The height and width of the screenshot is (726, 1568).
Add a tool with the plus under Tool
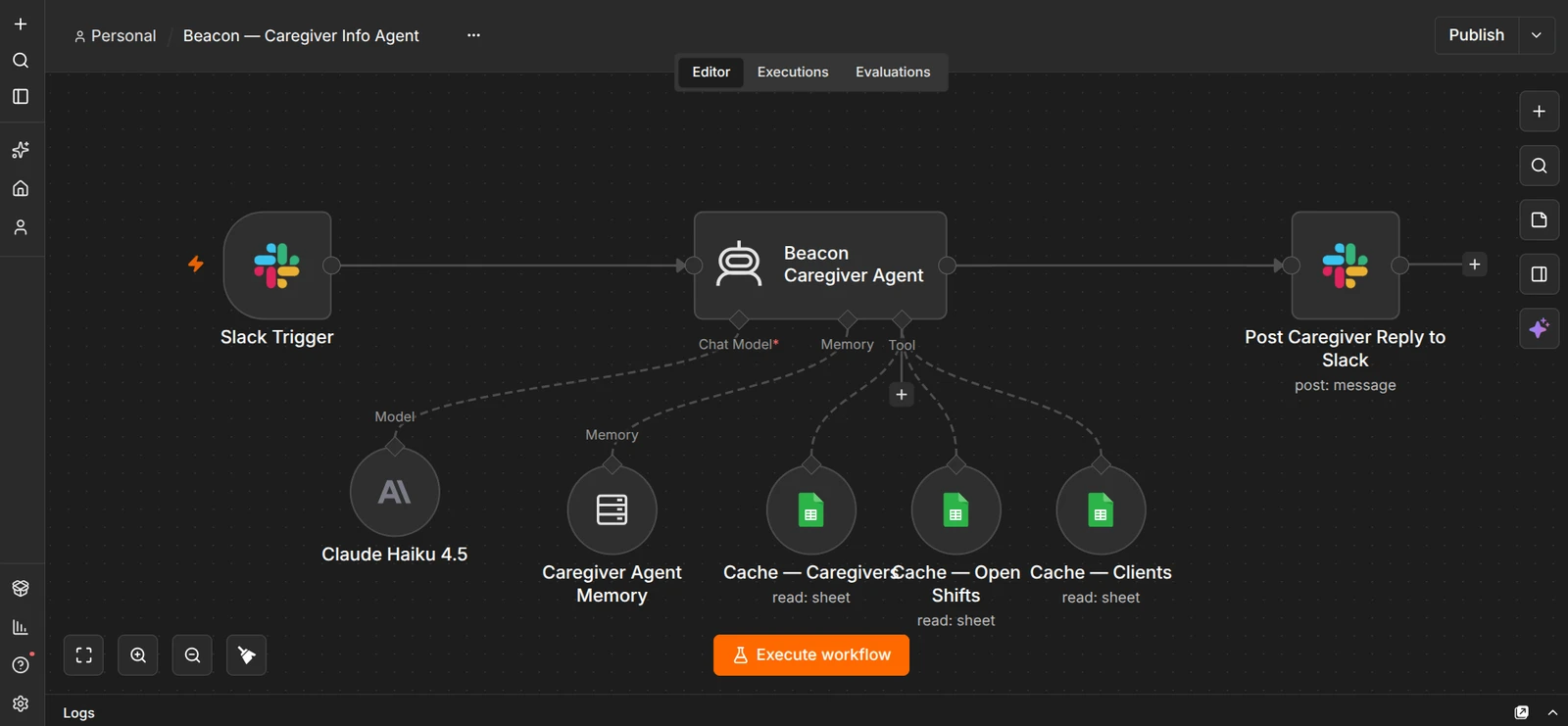[x=902, y=395]
